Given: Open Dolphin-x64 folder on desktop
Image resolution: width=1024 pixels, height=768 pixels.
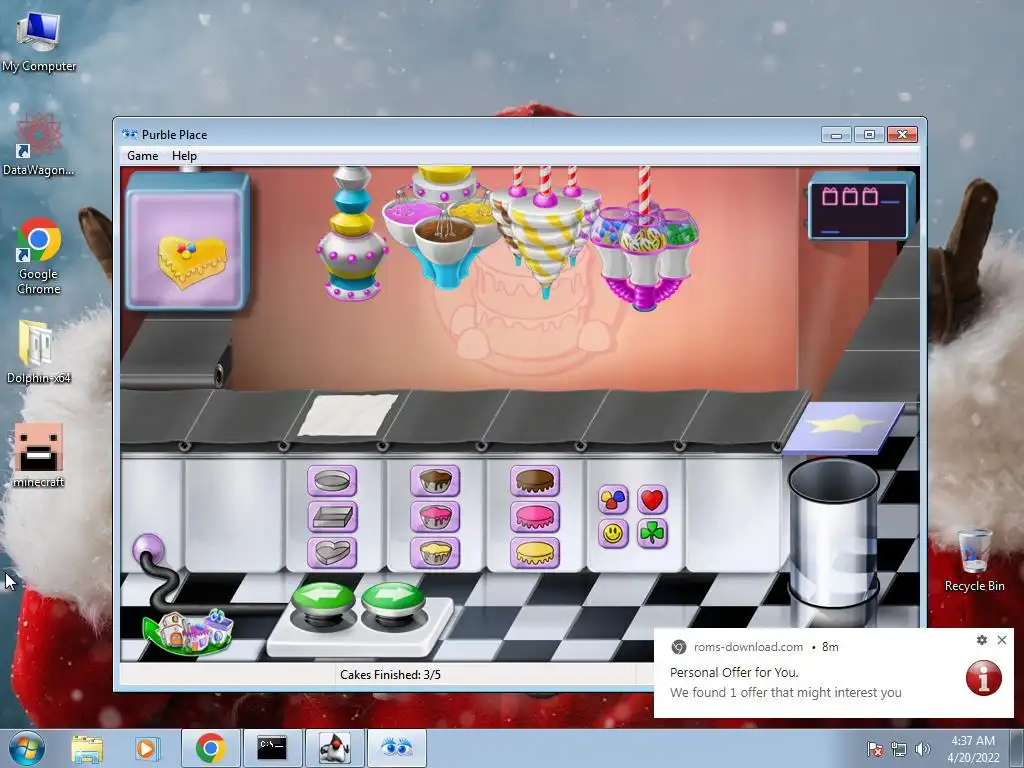Looking at the screenshot, I should click(x=39, y=352).
